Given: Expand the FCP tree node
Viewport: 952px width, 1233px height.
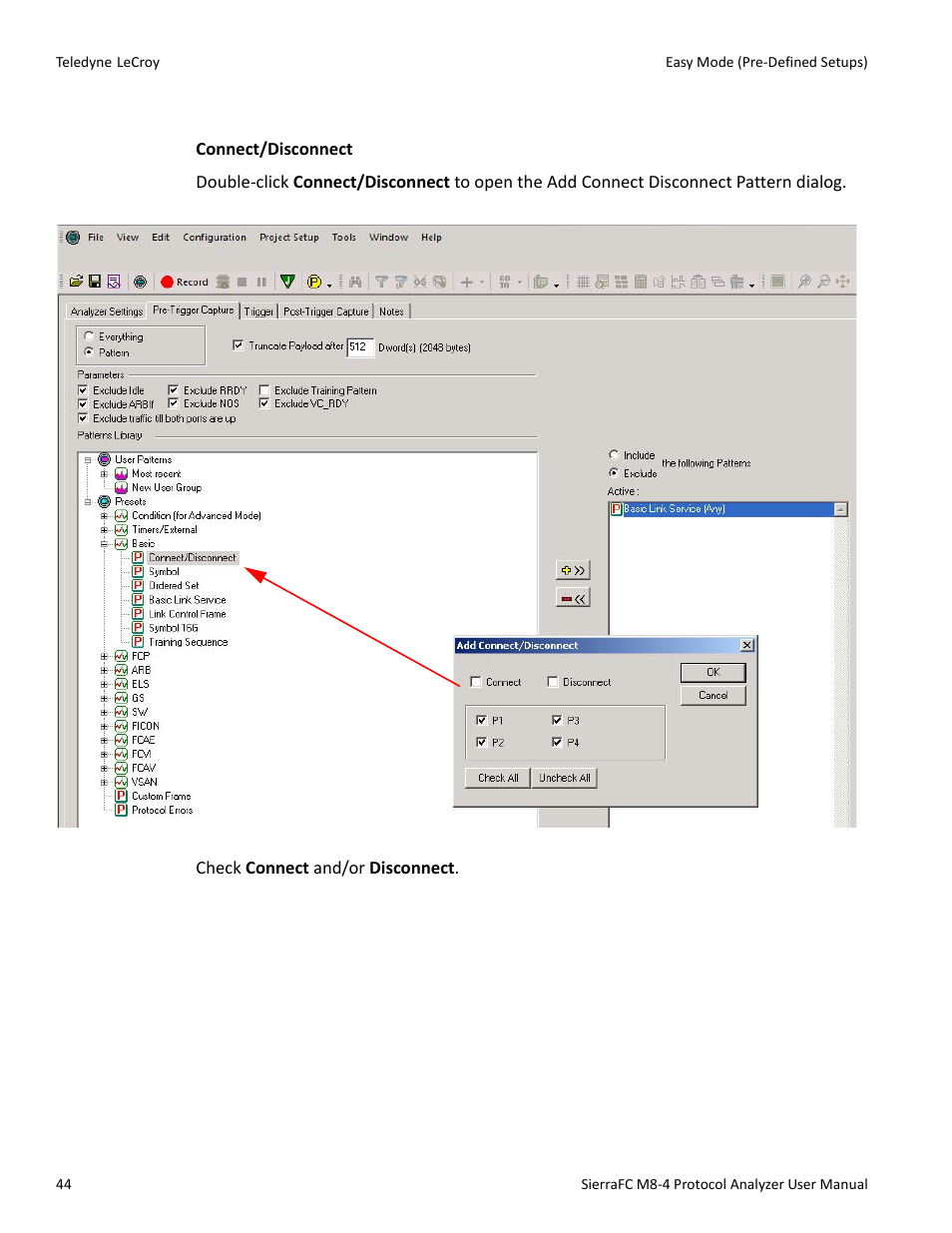Looking at the screenshot, I should click(104, 657).
